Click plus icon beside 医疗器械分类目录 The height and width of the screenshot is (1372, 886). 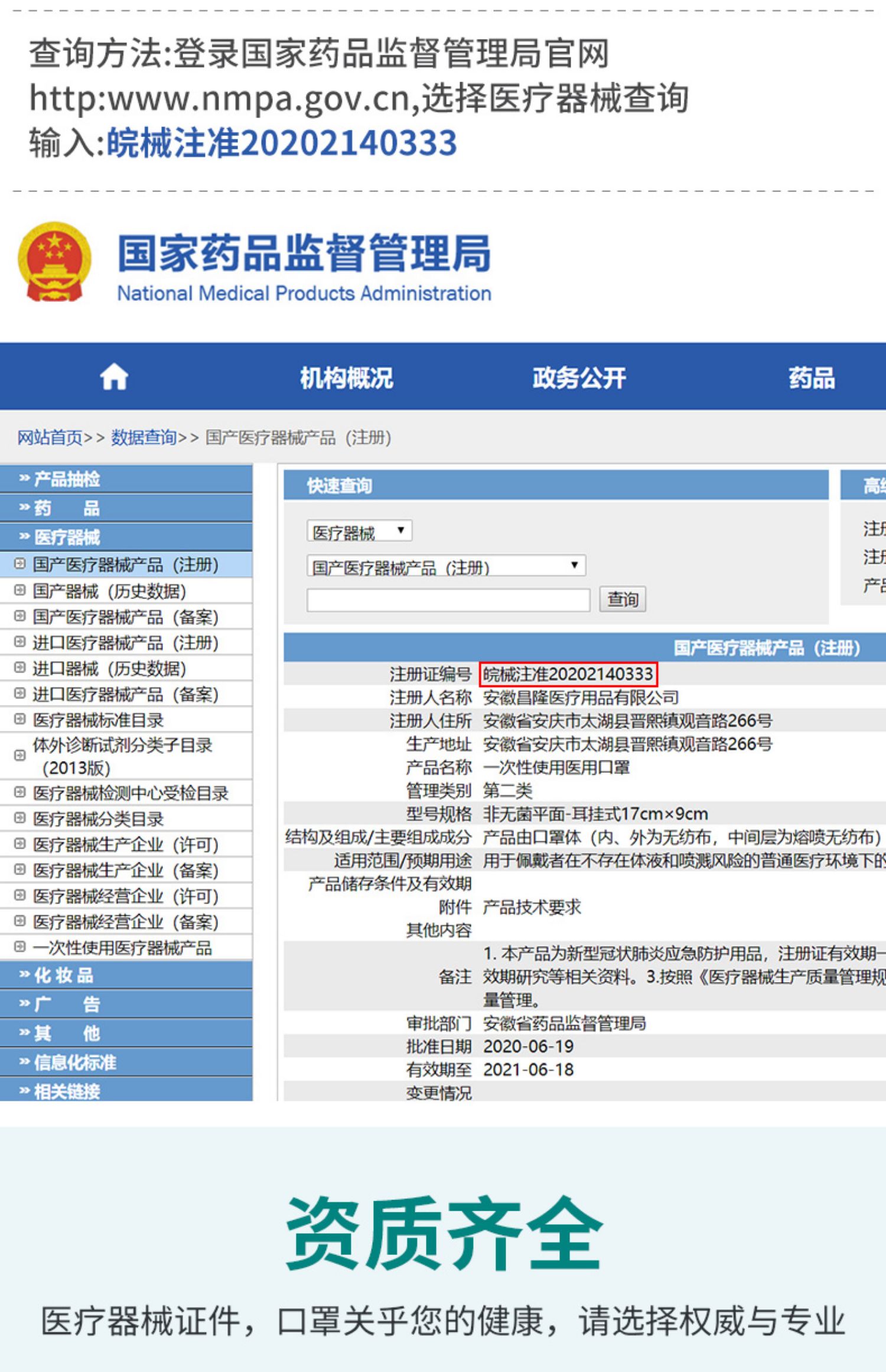coord(19,818)
